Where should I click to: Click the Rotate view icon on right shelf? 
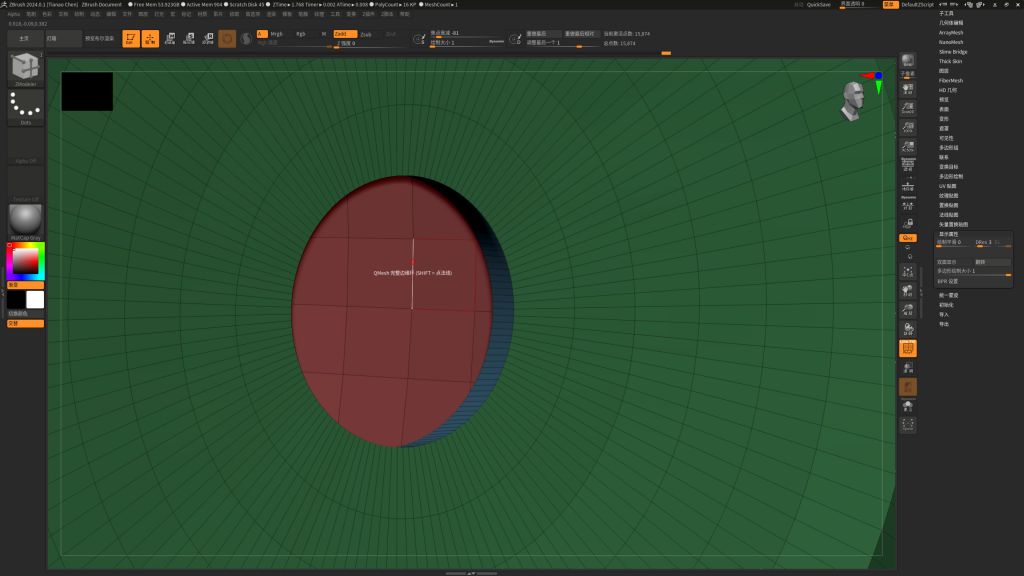click(908, 329)
